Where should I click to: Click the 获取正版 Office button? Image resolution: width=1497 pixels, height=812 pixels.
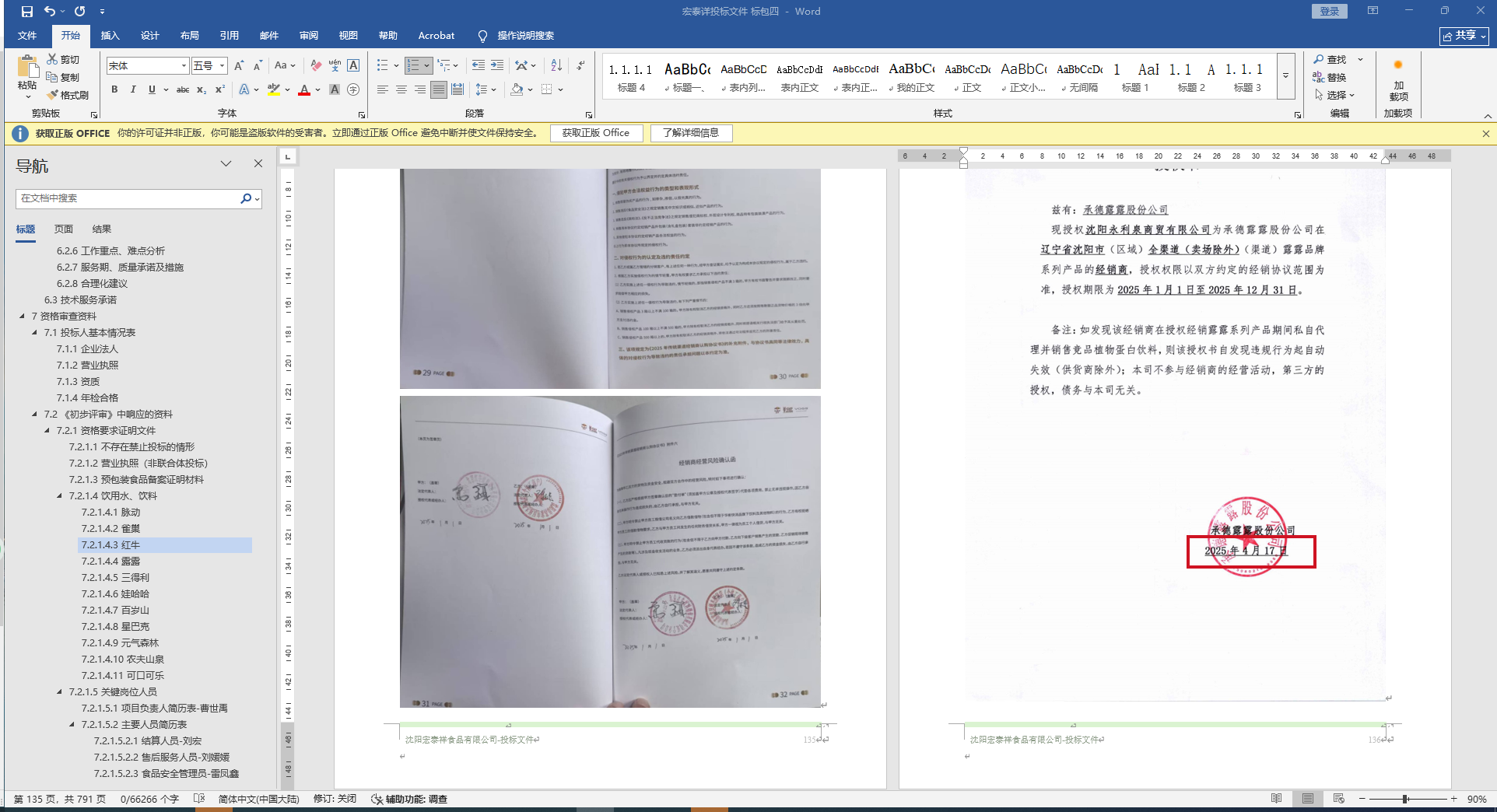coord(596,133)
